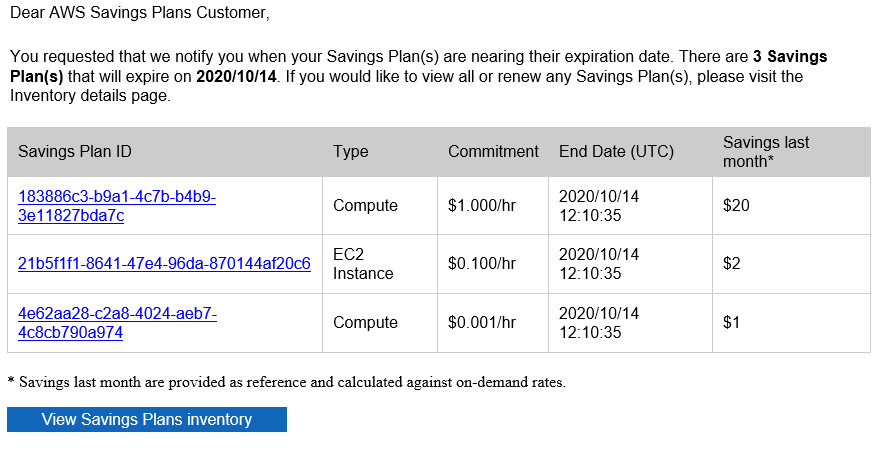The width and height of the screenshot is (875, 453).
Task: Click the EC2 Instance type cell
Action: 363,264
